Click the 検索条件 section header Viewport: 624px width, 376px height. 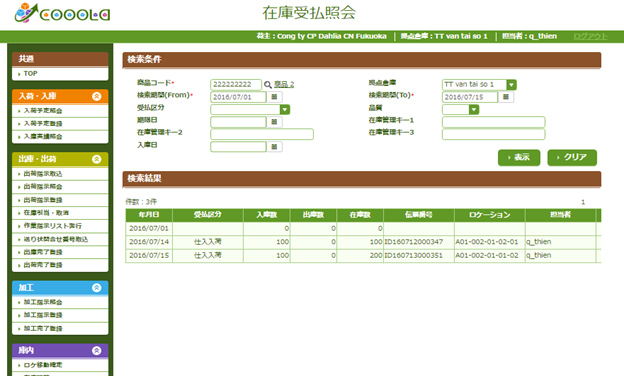point(362,60)
